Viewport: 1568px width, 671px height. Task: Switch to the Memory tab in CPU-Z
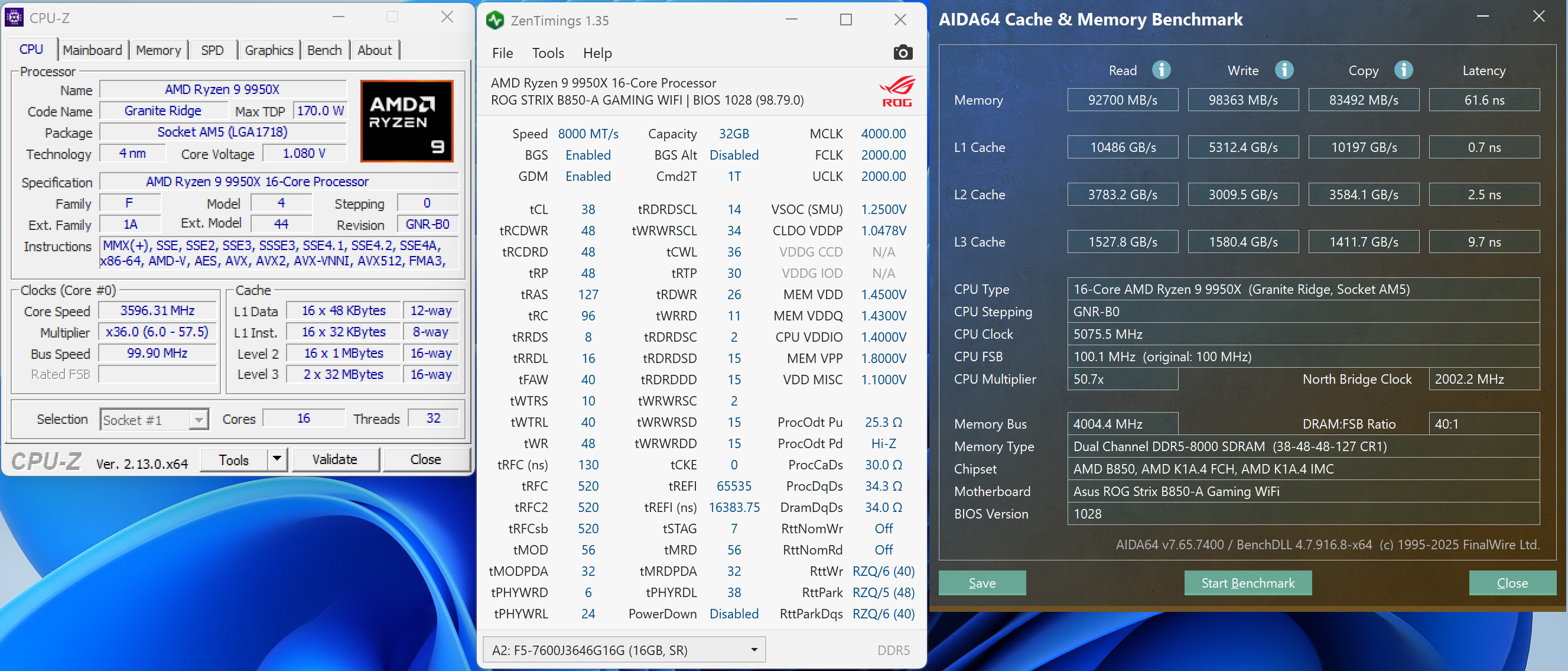pyautogui.click(x=158, y=50)
